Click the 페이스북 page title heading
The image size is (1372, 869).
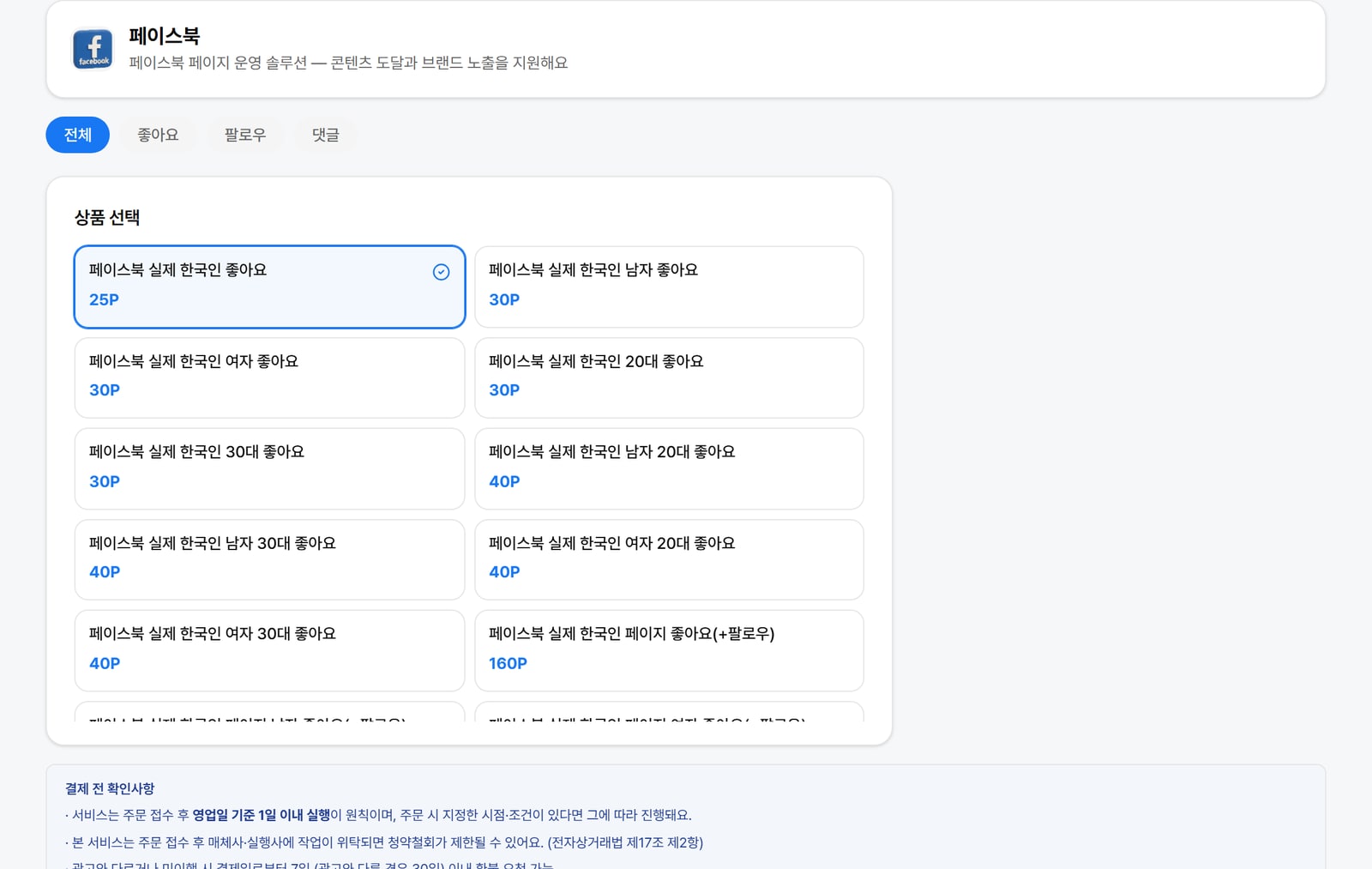165,36
